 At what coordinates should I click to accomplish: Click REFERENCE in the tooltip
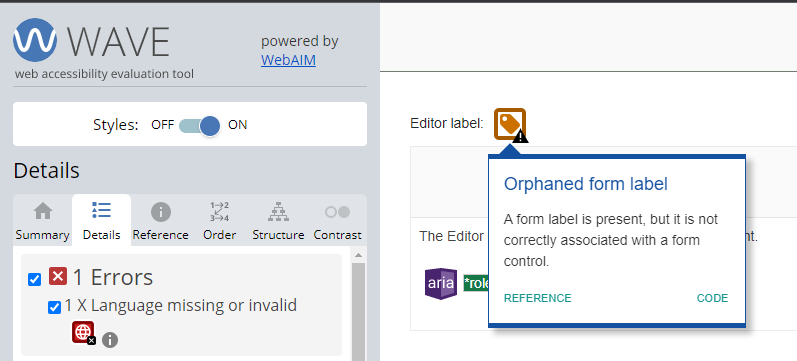click(537, 298)
